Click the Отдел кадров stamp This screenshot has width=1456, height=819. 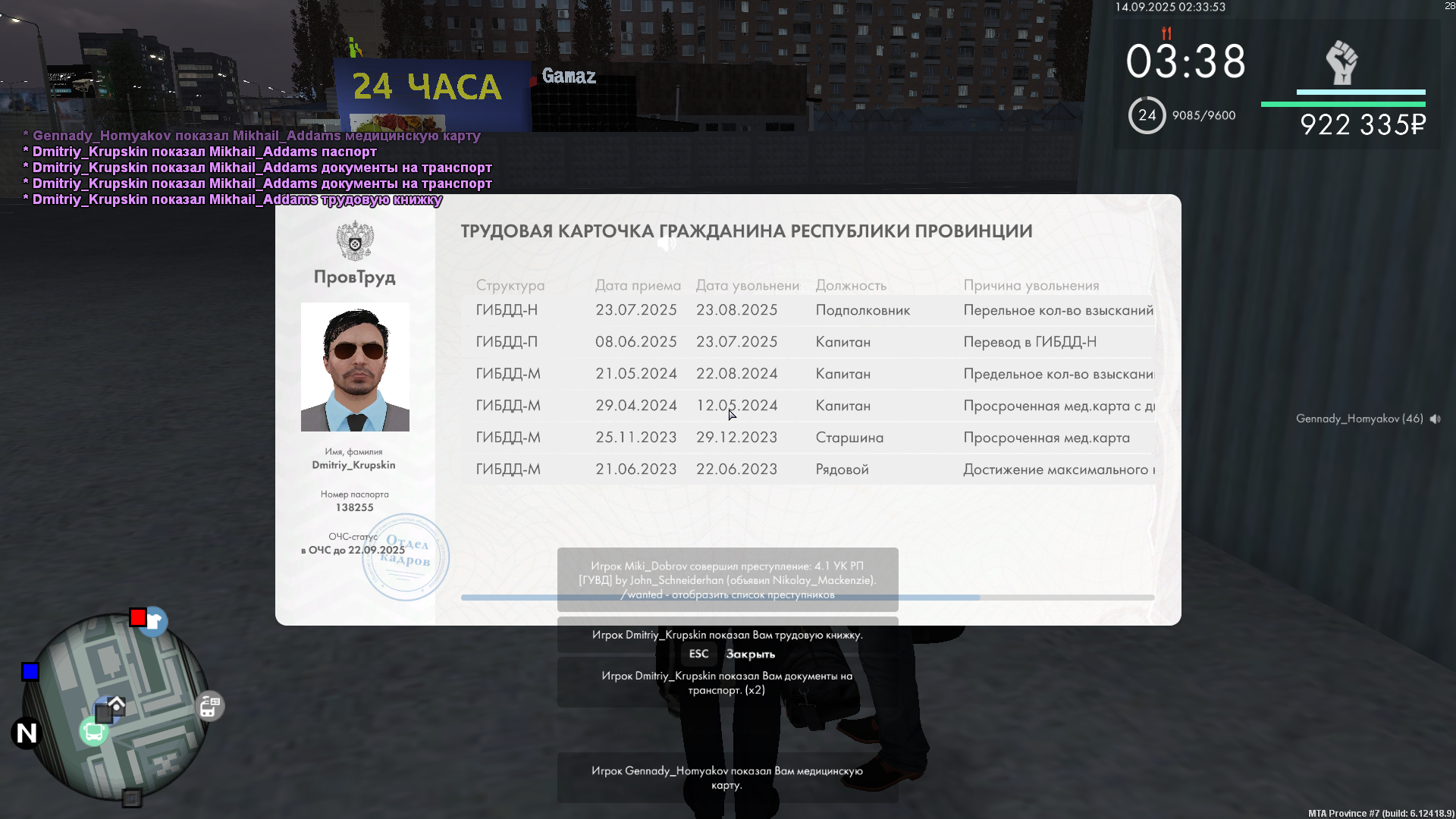[x=406, y=557]
